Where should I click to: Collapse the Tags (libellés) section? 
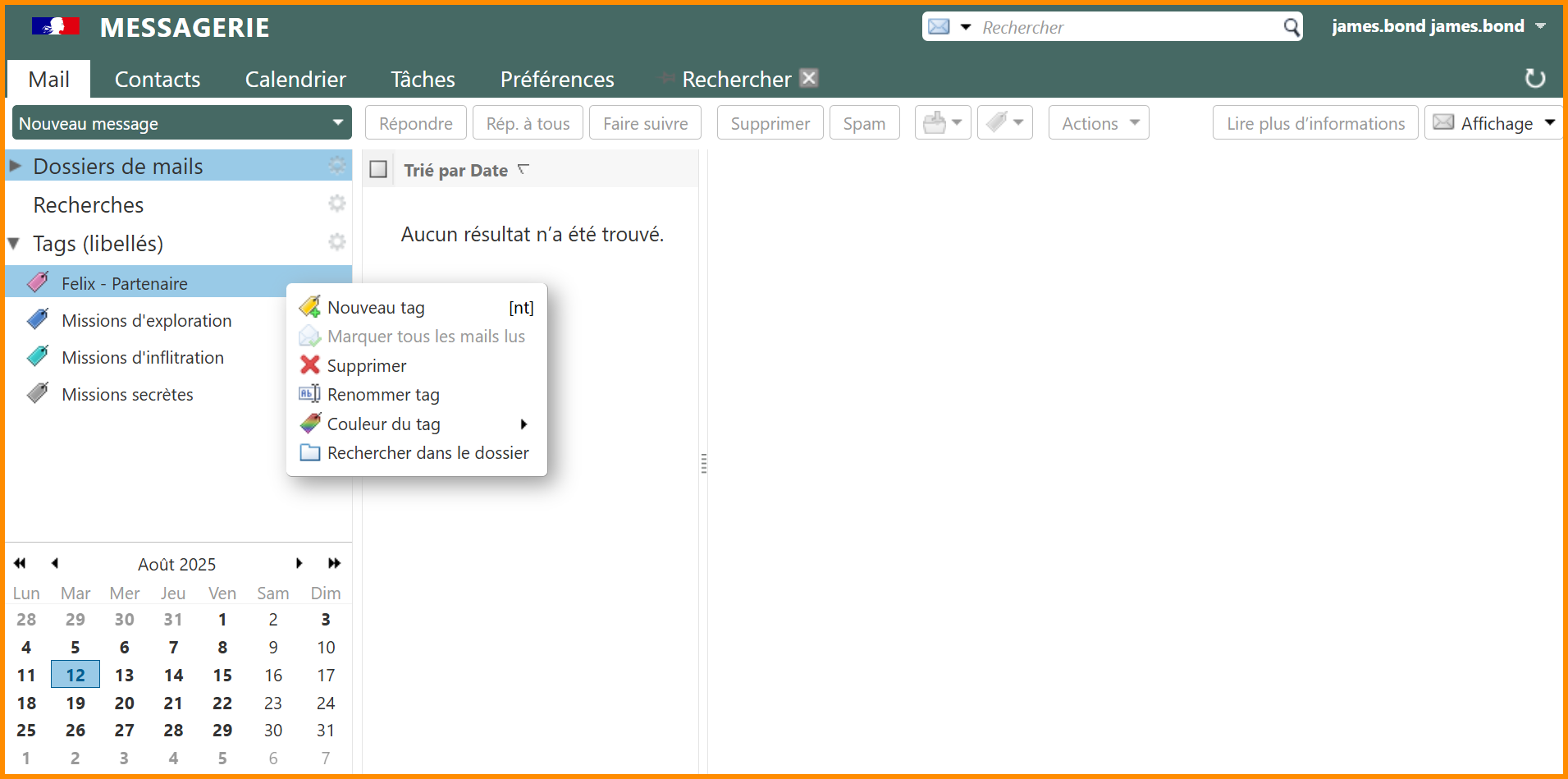[x=14, y=243]
